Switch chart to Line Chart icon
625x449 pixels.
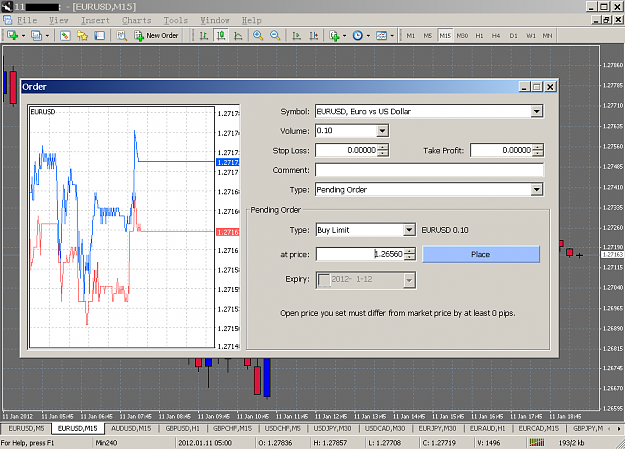point(238,35)
